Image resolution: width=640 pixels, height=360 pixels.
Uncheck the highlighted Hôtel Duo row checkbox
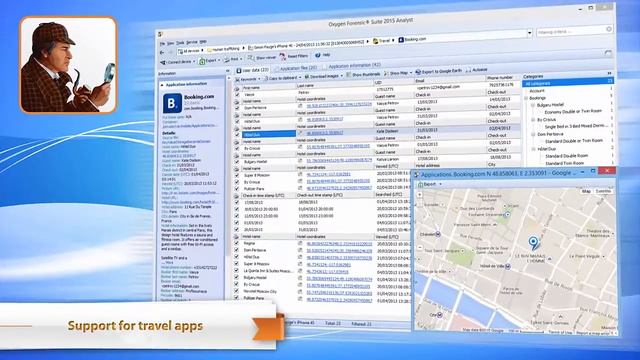pos(237,135)
